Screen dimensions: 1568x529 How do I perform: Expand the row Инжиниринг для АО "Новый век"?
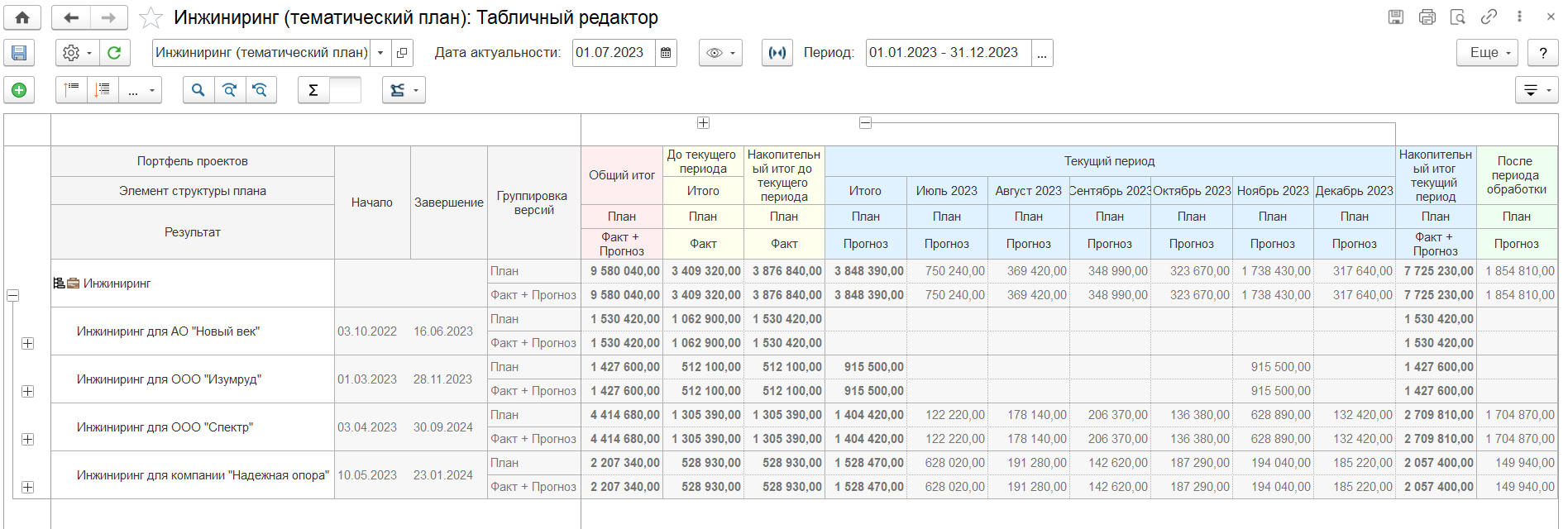click(x=27, y=343)
